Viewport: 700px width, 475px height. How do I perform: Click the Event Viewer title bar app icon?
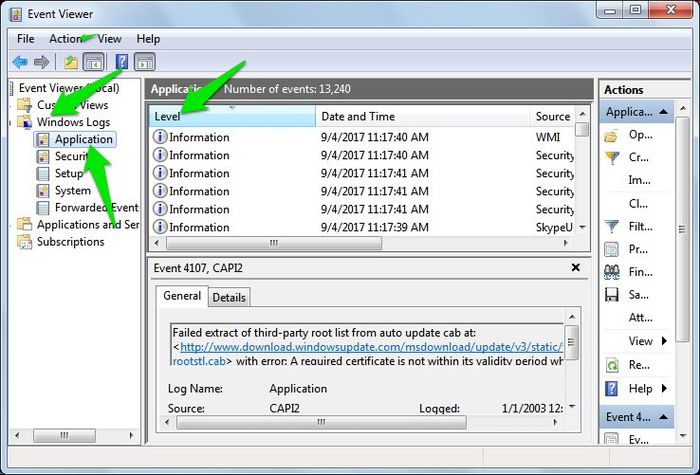click(15, 14)
